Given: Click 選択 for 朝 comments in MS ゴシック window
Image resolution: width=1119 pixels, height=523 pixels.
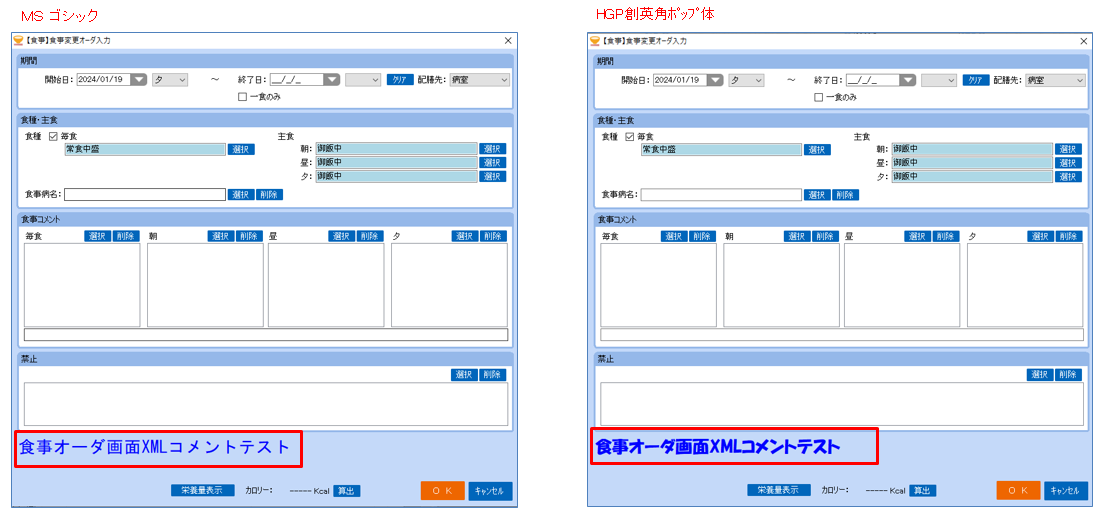Looking at the screenshot, I should (221, 236).
